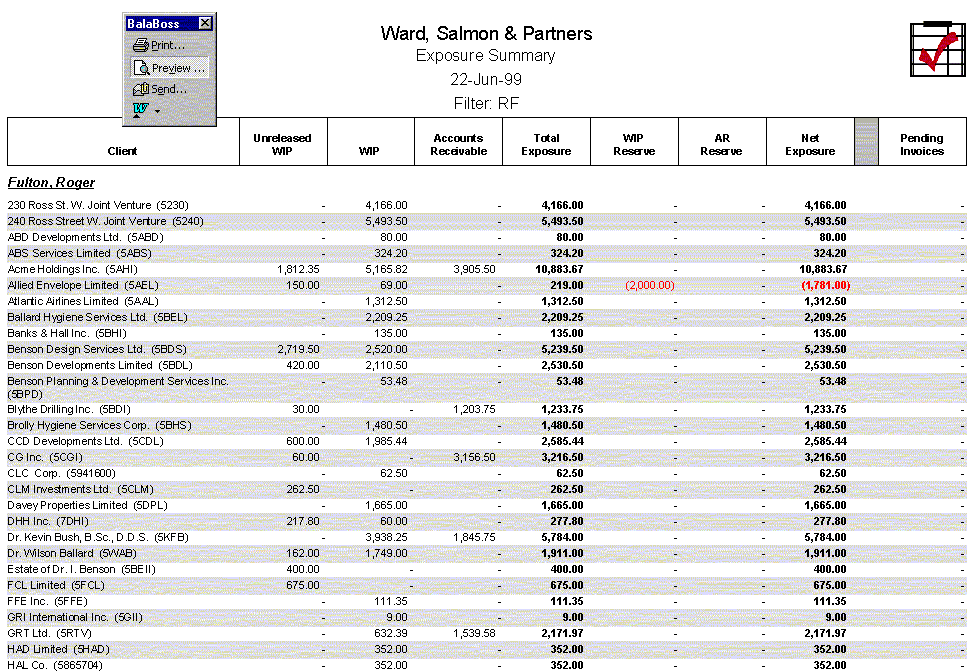Select the Acme Holdings Inc. client row

(x=59, y=269)
